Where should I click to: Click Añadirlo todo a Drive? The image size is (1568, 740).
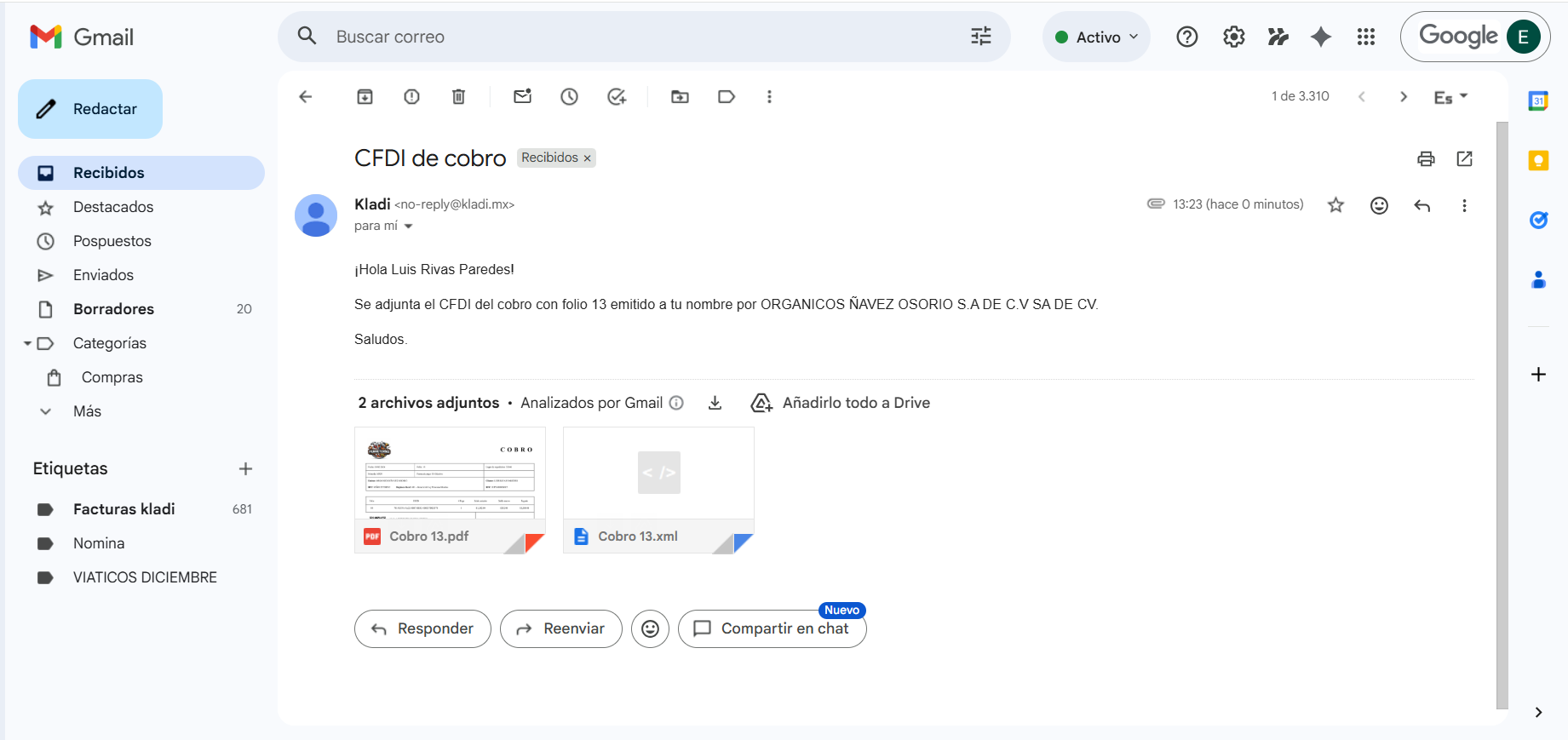pyautogui.click(x=841, y=403)
